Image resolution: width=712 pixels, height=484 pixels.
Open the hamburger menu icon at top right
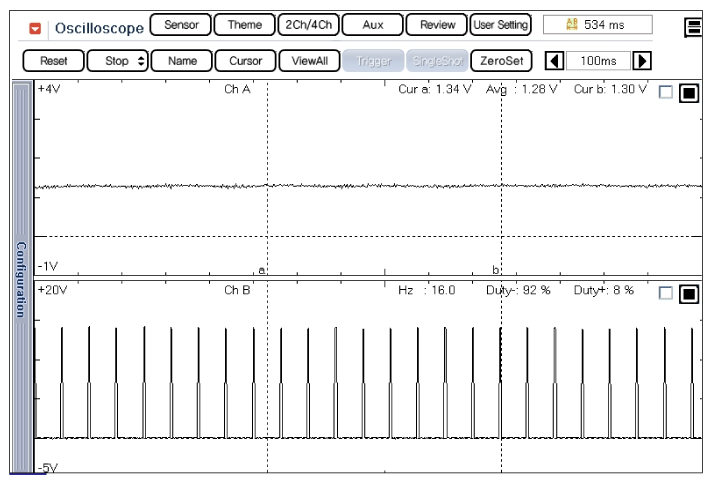[692, 27]
